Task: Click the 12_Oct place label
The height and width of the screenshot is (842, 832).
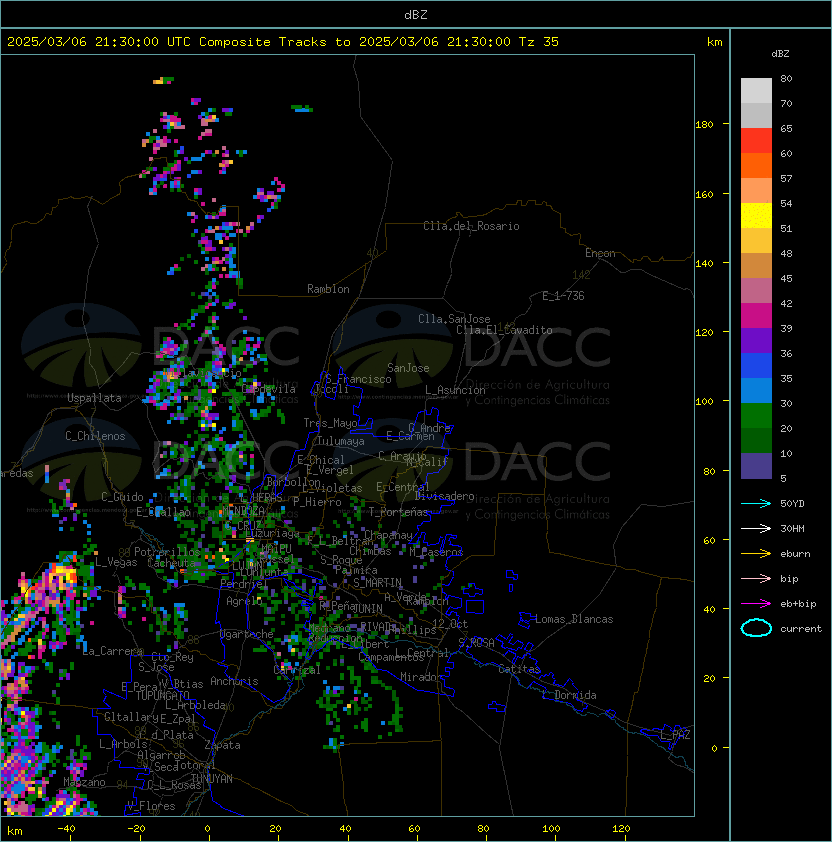Action: [450, 624]
